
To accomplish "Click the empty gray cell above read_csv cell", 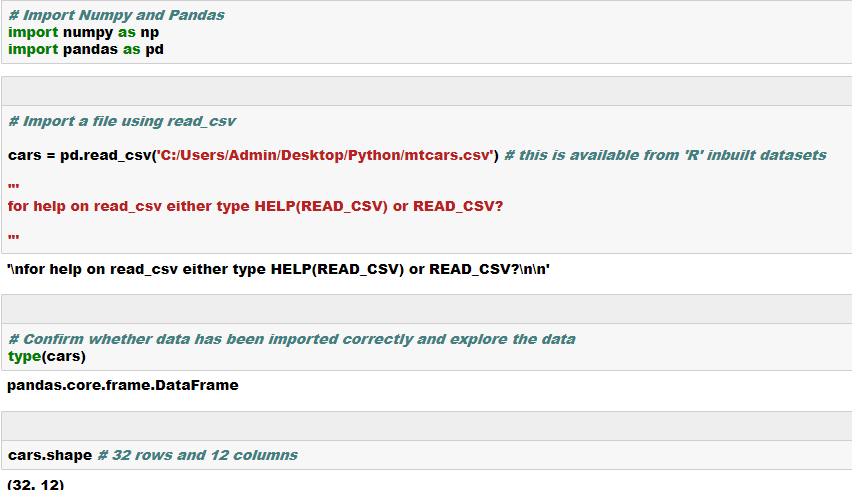I will click(x=427, y=91).
